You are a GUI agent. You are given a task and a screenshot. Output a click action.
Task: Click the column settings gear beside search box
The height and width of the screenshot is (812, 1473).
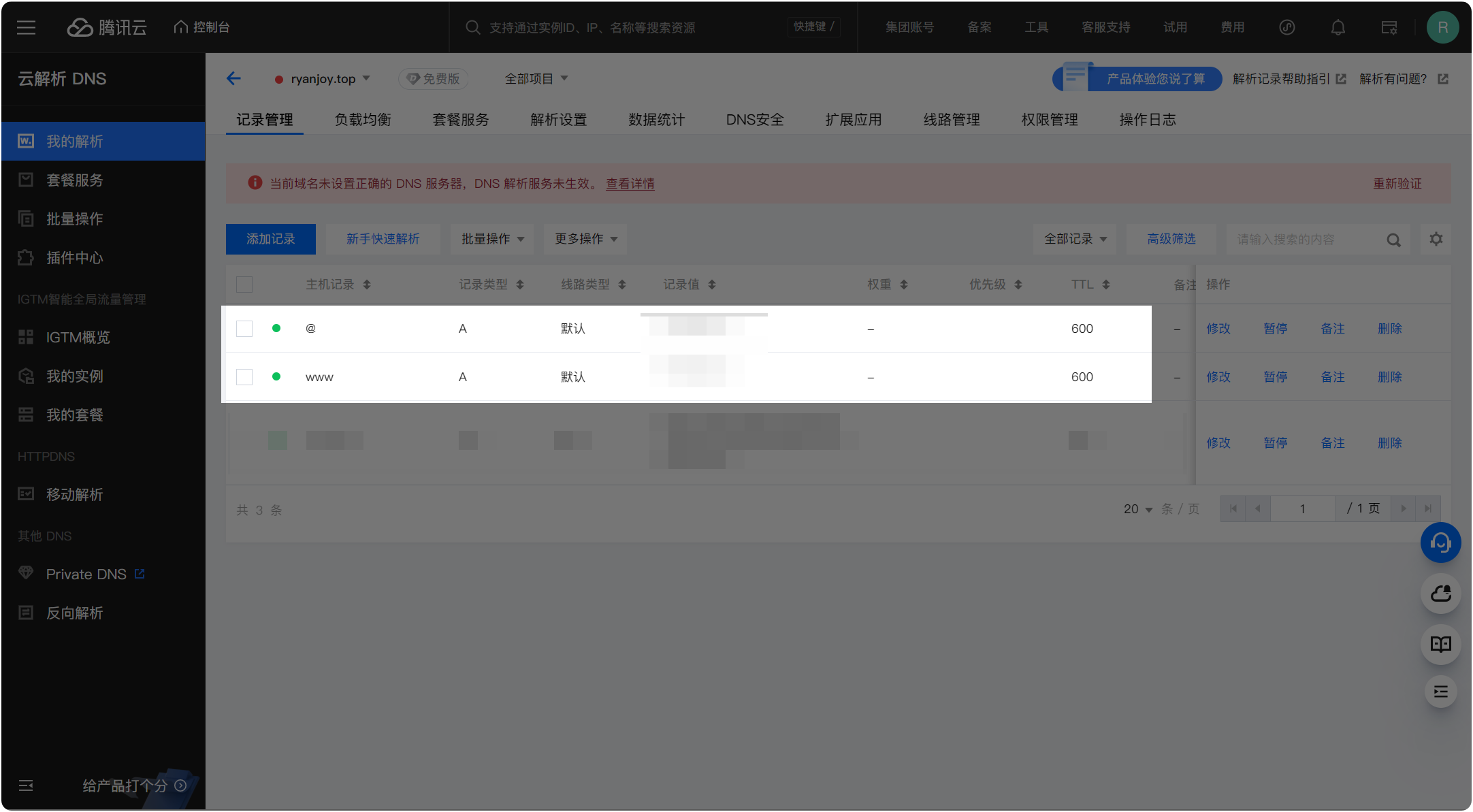pos(1436,239)
